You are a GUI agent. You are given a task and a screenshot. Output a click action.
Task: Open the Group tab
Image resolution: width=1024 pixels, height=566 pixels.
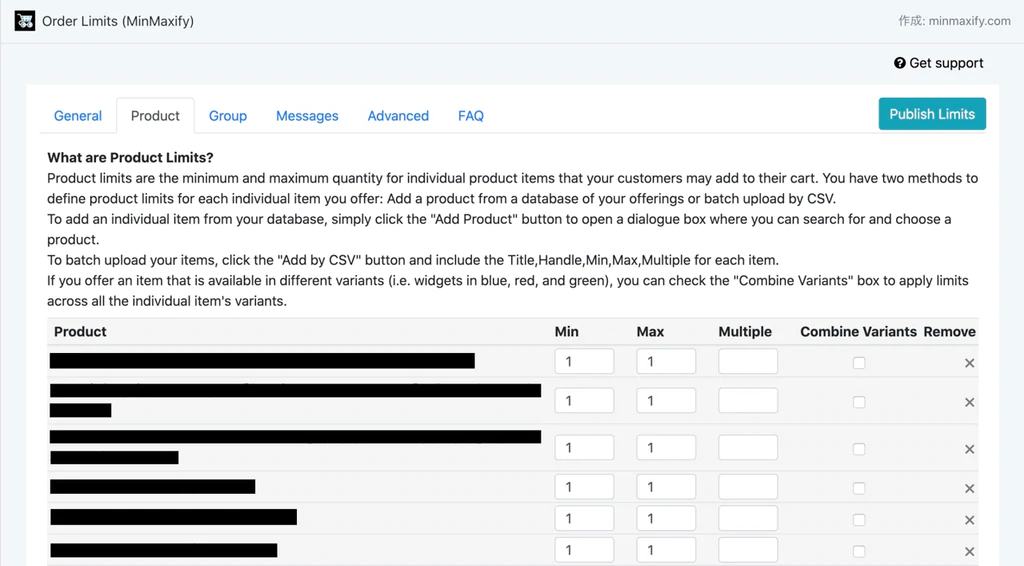228,116
